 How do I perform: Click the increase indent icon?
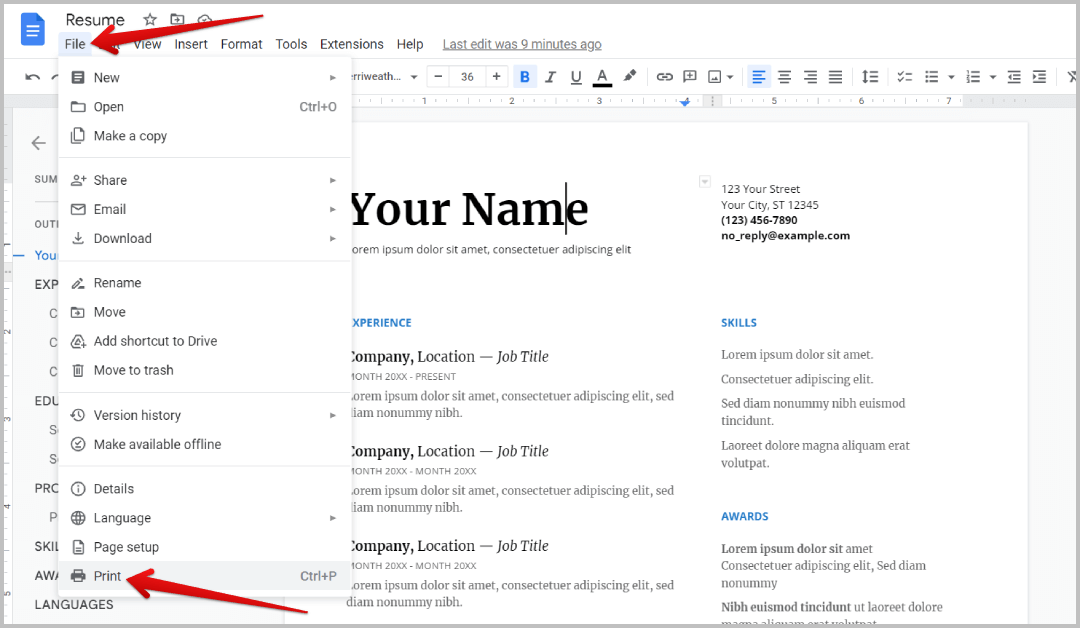[x=1039, y=77]
